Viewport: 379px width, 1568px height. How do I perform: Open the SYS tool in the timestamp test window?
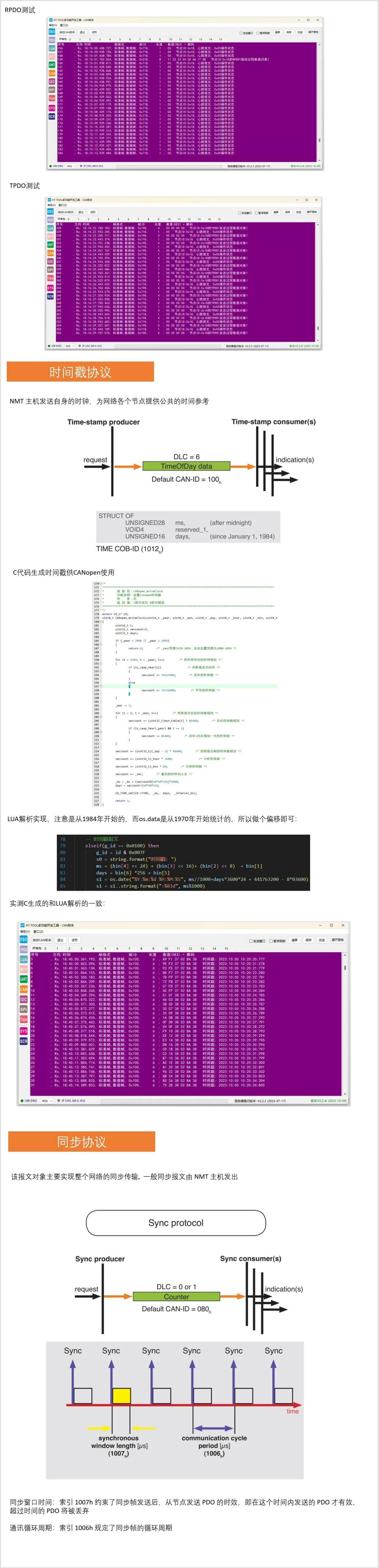[23, 1031]
